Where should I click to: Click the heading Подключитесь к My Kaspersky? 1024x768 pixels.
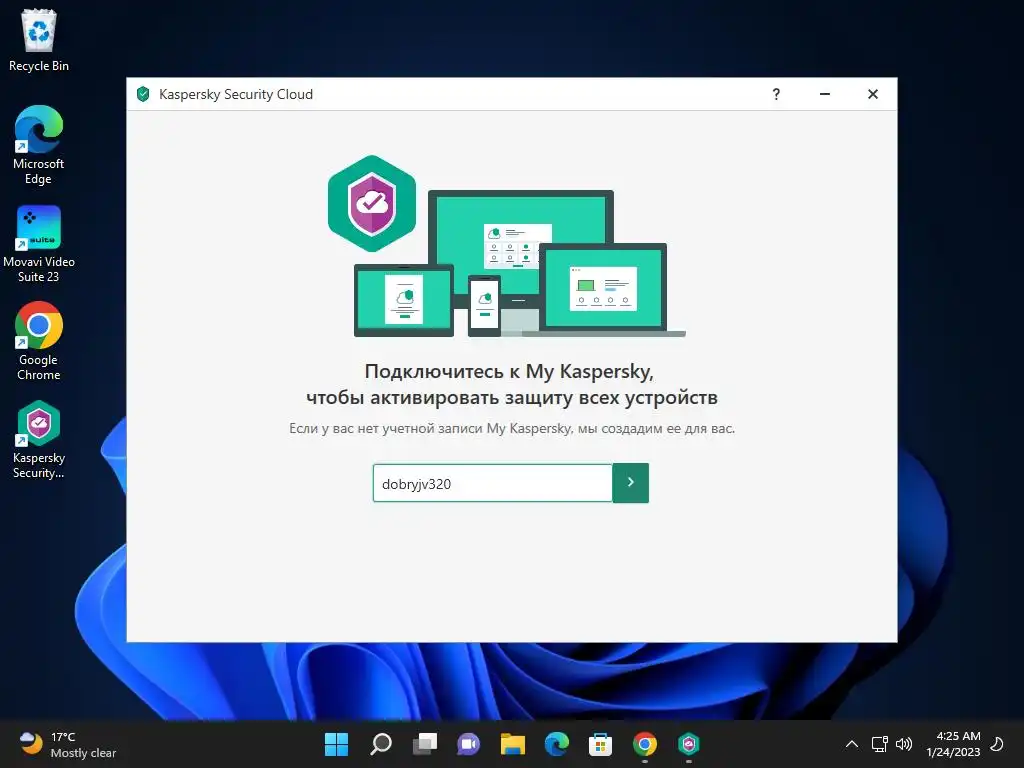click(x=509, y=372)
